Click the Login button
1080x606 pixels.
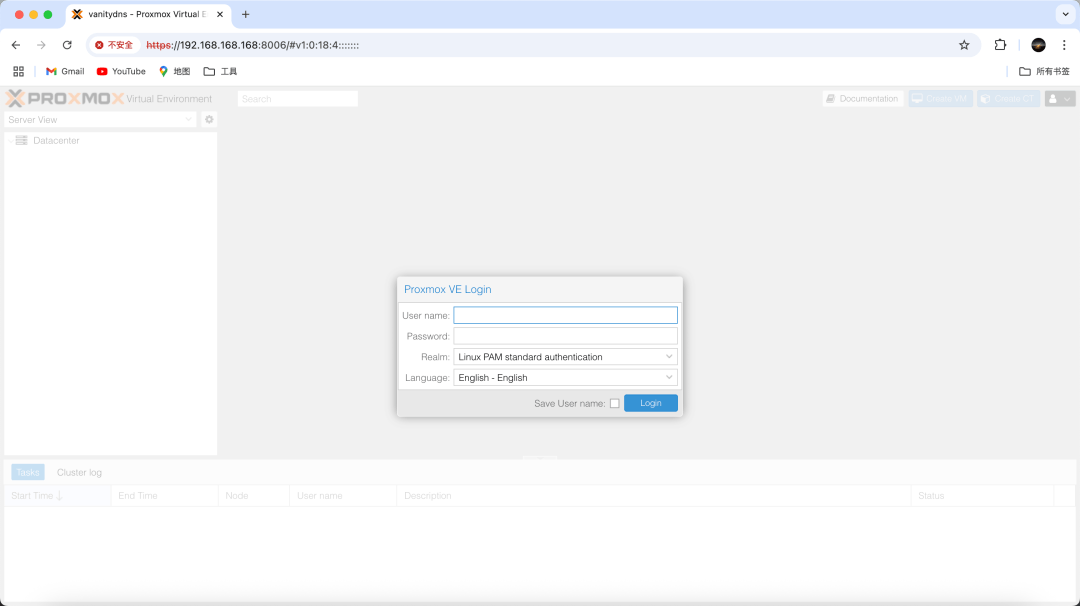[x=651, y=403]
